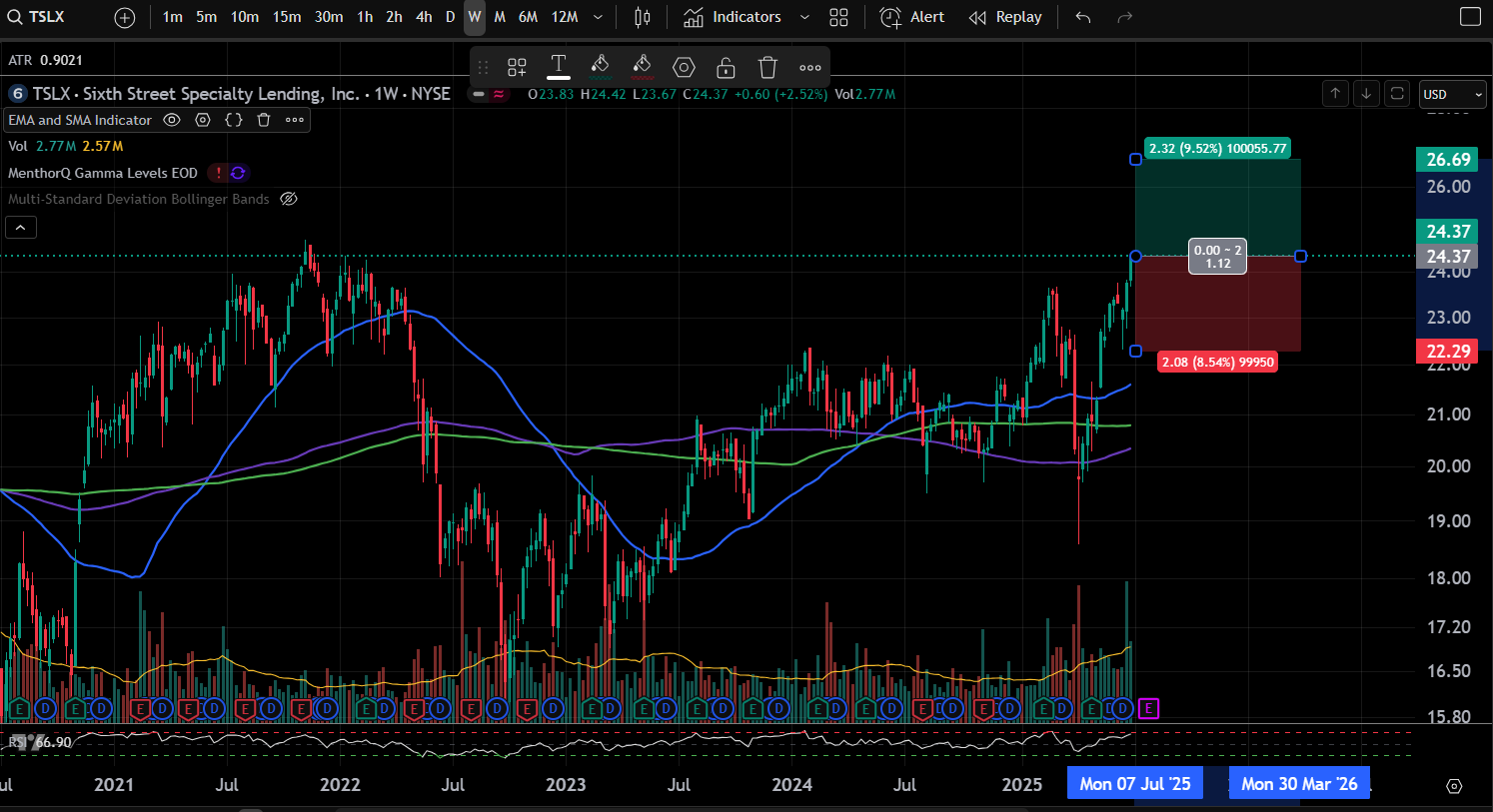The height and width of the screenshot is (812, 1493).
Task: Collapse the indicator legend list
Action: pyautogui.click(x=21, y=228)
